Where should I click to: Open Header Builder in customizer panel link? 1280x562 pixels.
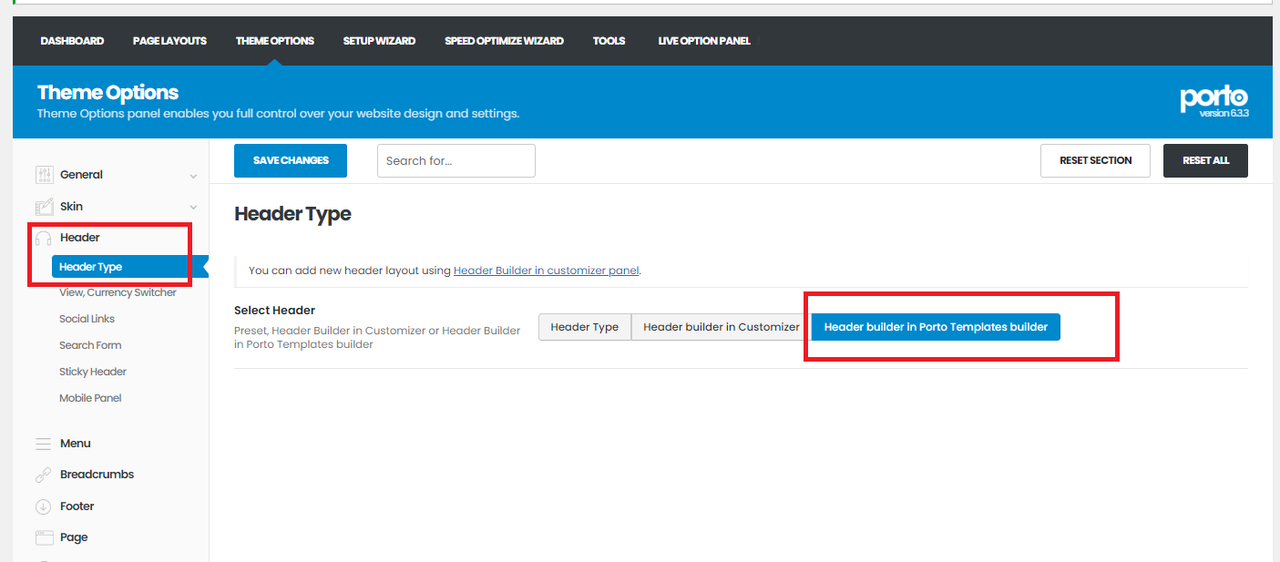tap(547, 270)
